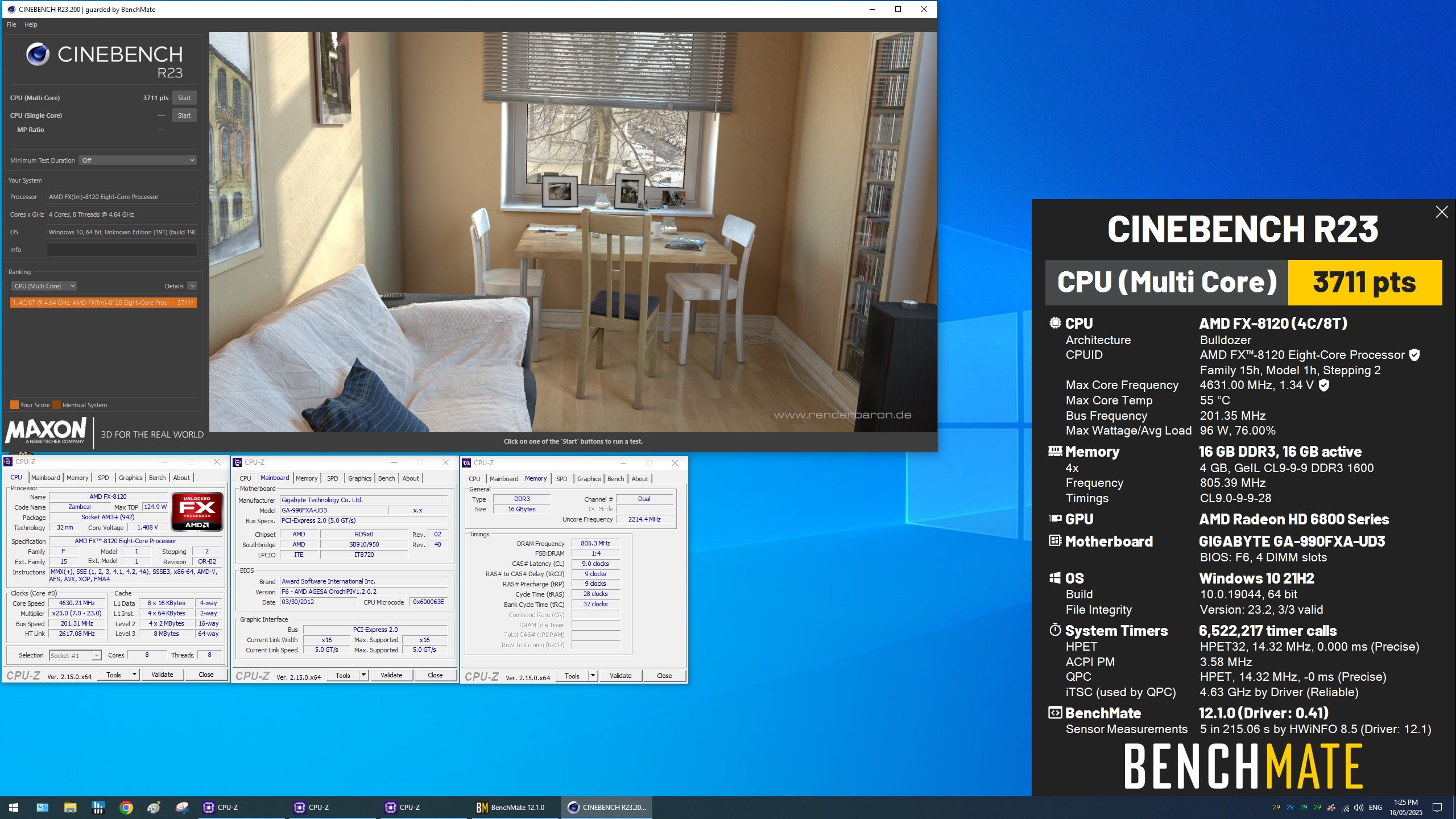Switch to BenchMate 12.1.0 on the taskbar
The height and width of the screenshot is (819, 1456).
pos(515,807)
